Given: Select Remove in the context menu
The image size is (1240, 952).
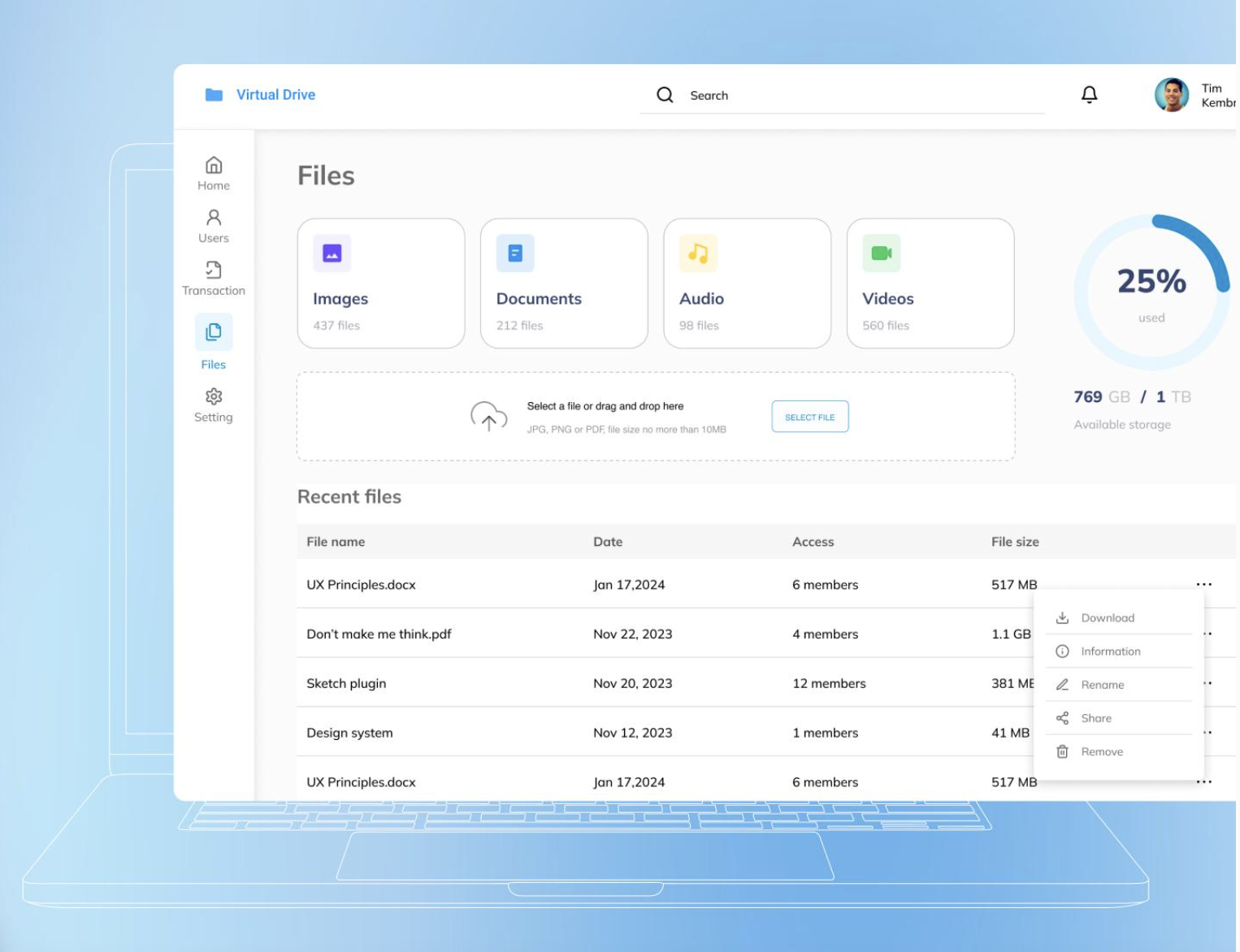Looking at the screenshot, I should [x=1101, y=752].
